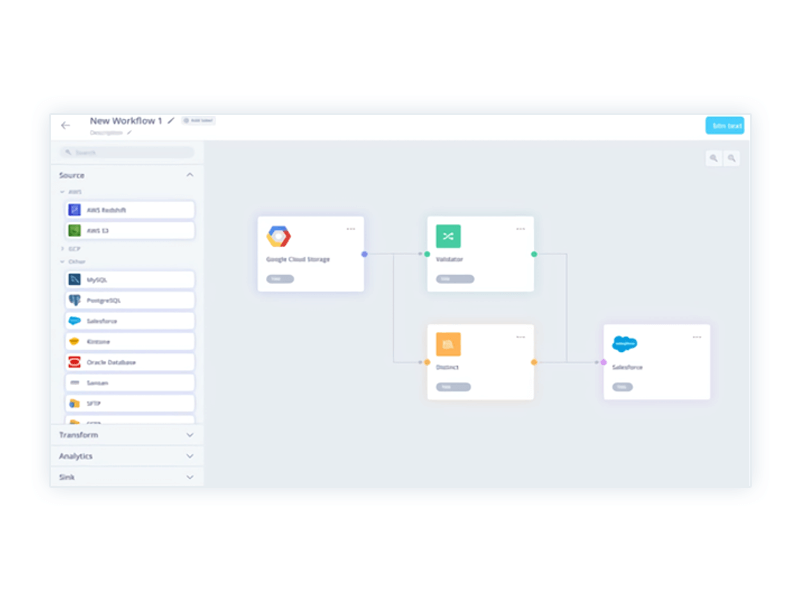Image resolution: width=800 pixels, height=600 pixels.
Task: Click the gray tag on Distinct node
Action: (x=454, y=387)
